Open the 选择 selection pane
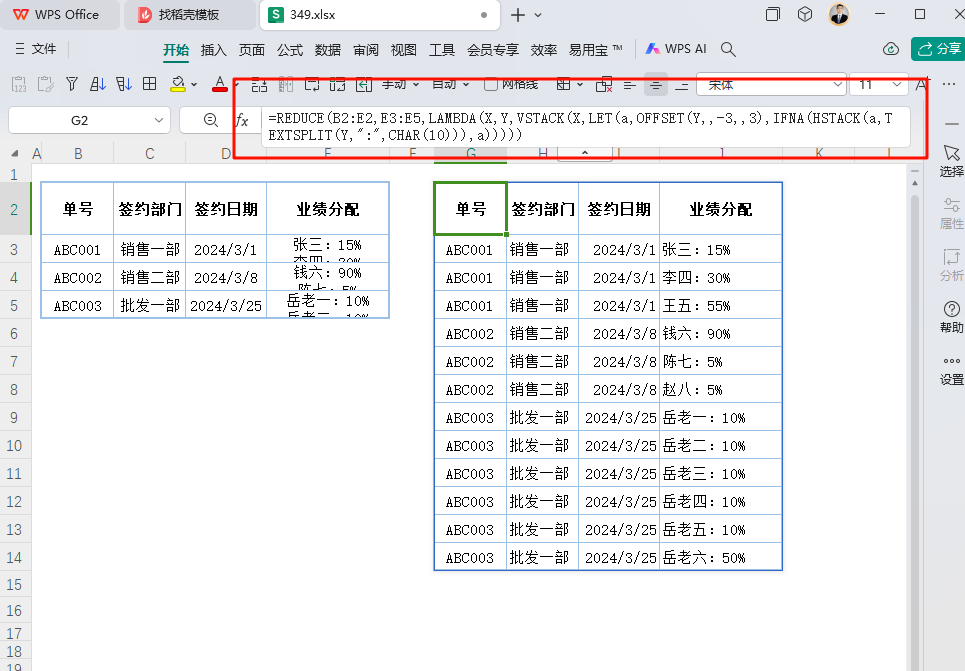 coord(951,161)
